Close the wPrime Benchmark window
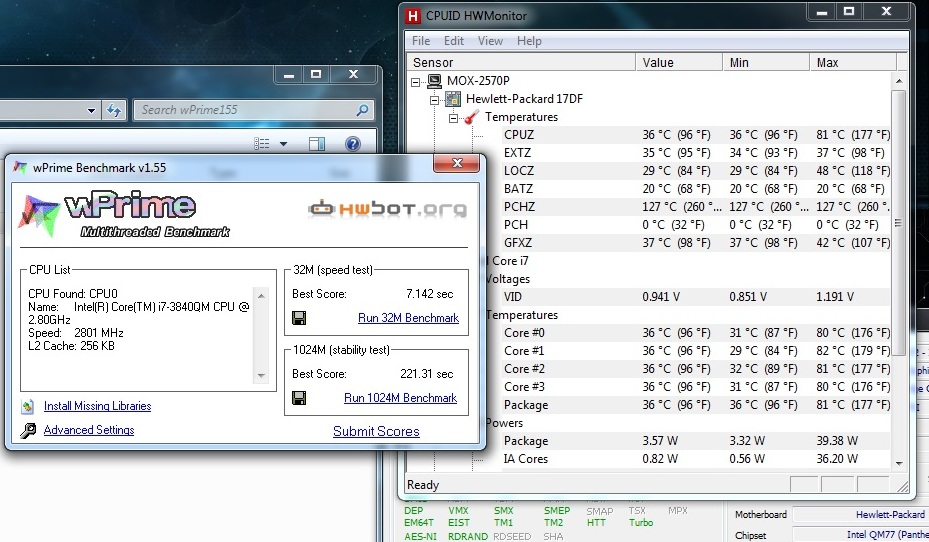Viewport: 929px width, 542px height. pyautogui.click(x=456, y=163)
